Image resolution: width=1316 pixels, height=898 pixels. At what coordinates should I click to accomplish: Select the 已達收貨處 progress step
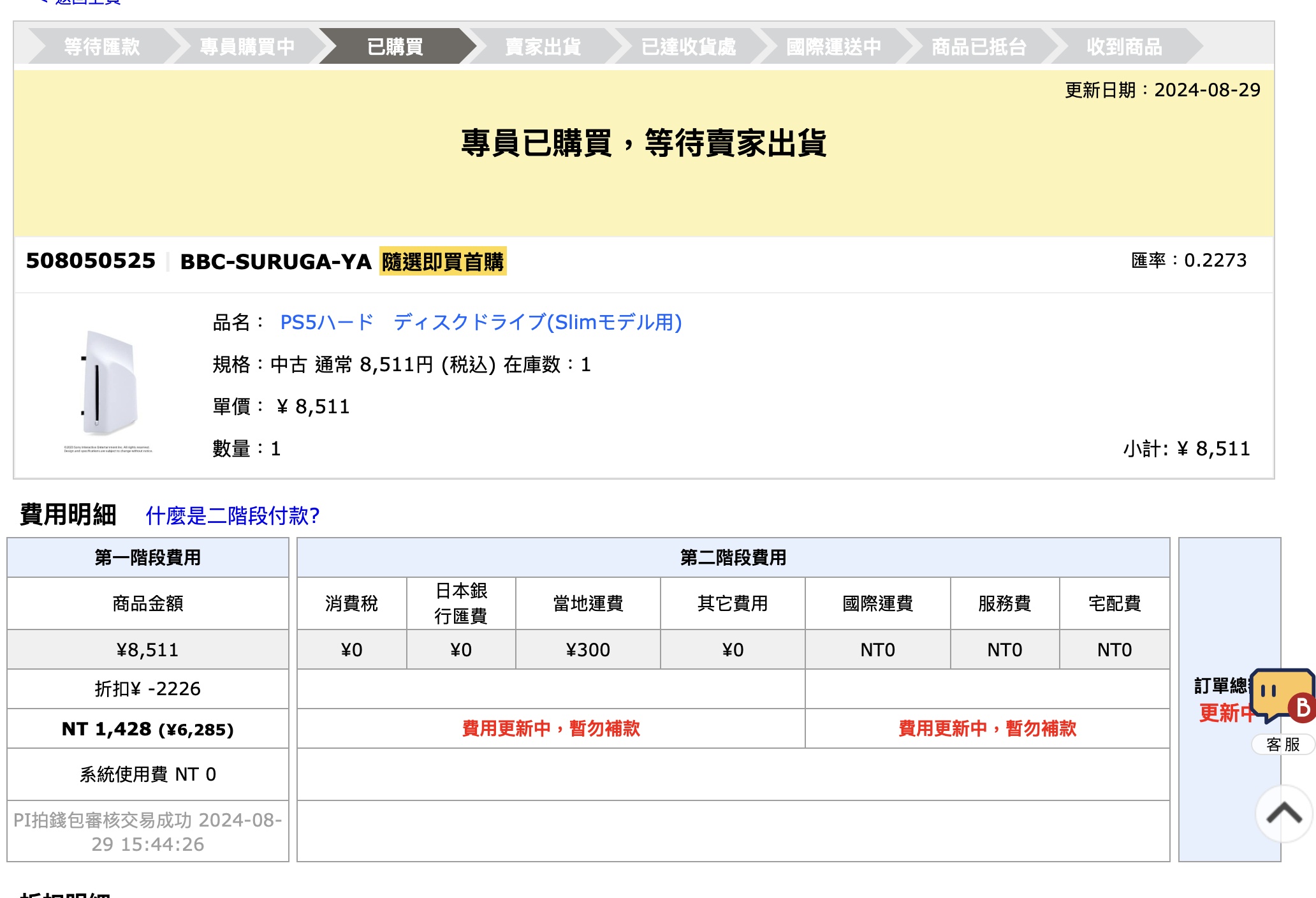pyautogui.click(x=689, y=47)
